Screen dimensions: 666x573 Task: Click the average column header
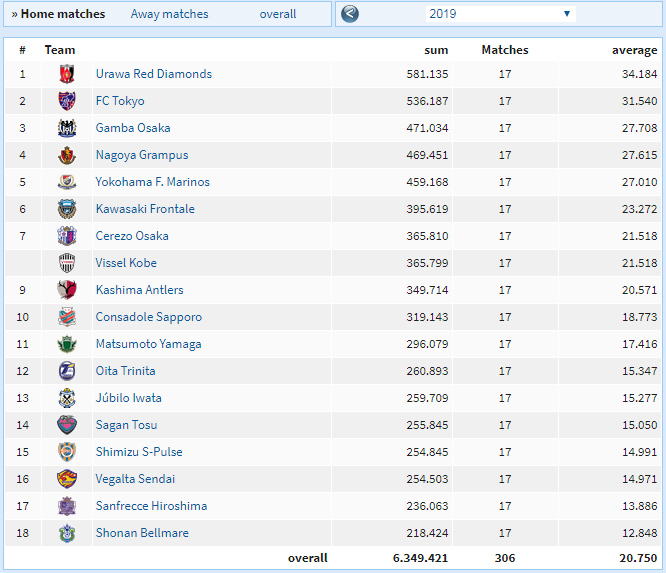[634, 50]
